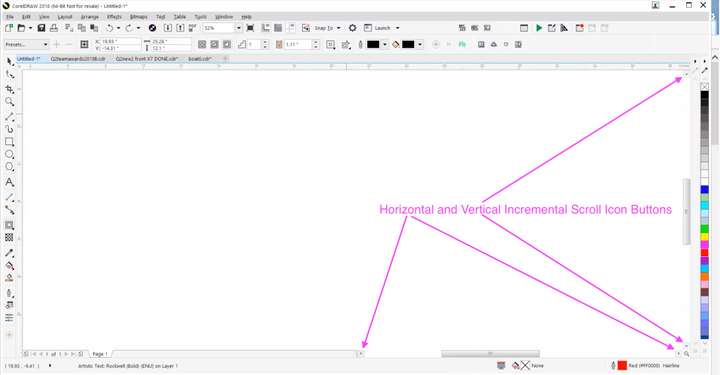Click the red outline swatch in status bar
Image resolution: width=720 pixels, height=375 pixels.
pos(622,365)
